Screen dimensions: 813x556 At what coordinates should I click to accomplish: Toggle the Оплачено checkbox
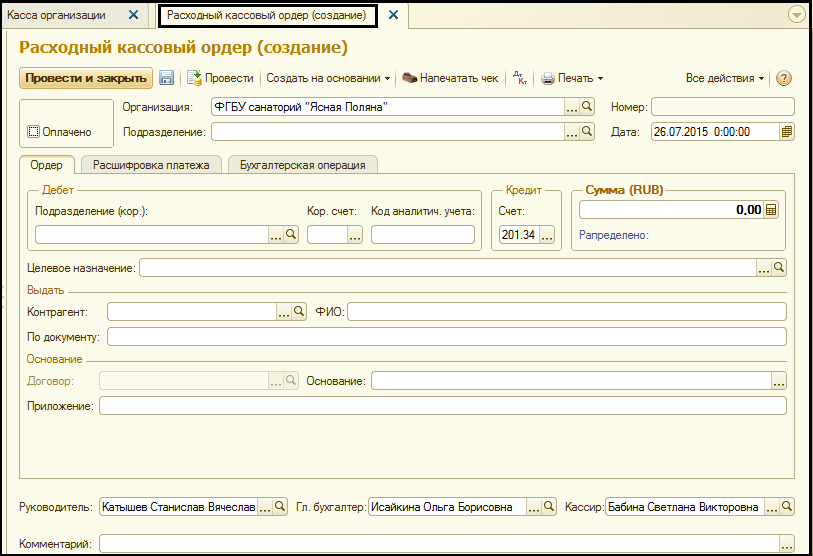tap(33, 132)
